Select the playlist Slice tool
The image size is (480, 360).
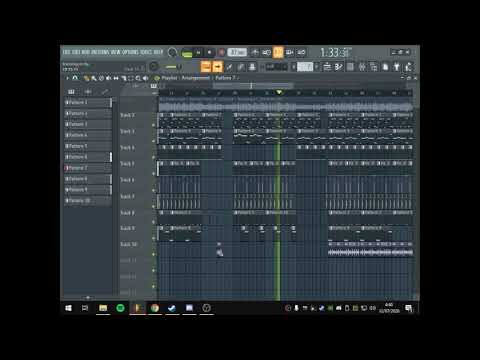click(124, 78)
